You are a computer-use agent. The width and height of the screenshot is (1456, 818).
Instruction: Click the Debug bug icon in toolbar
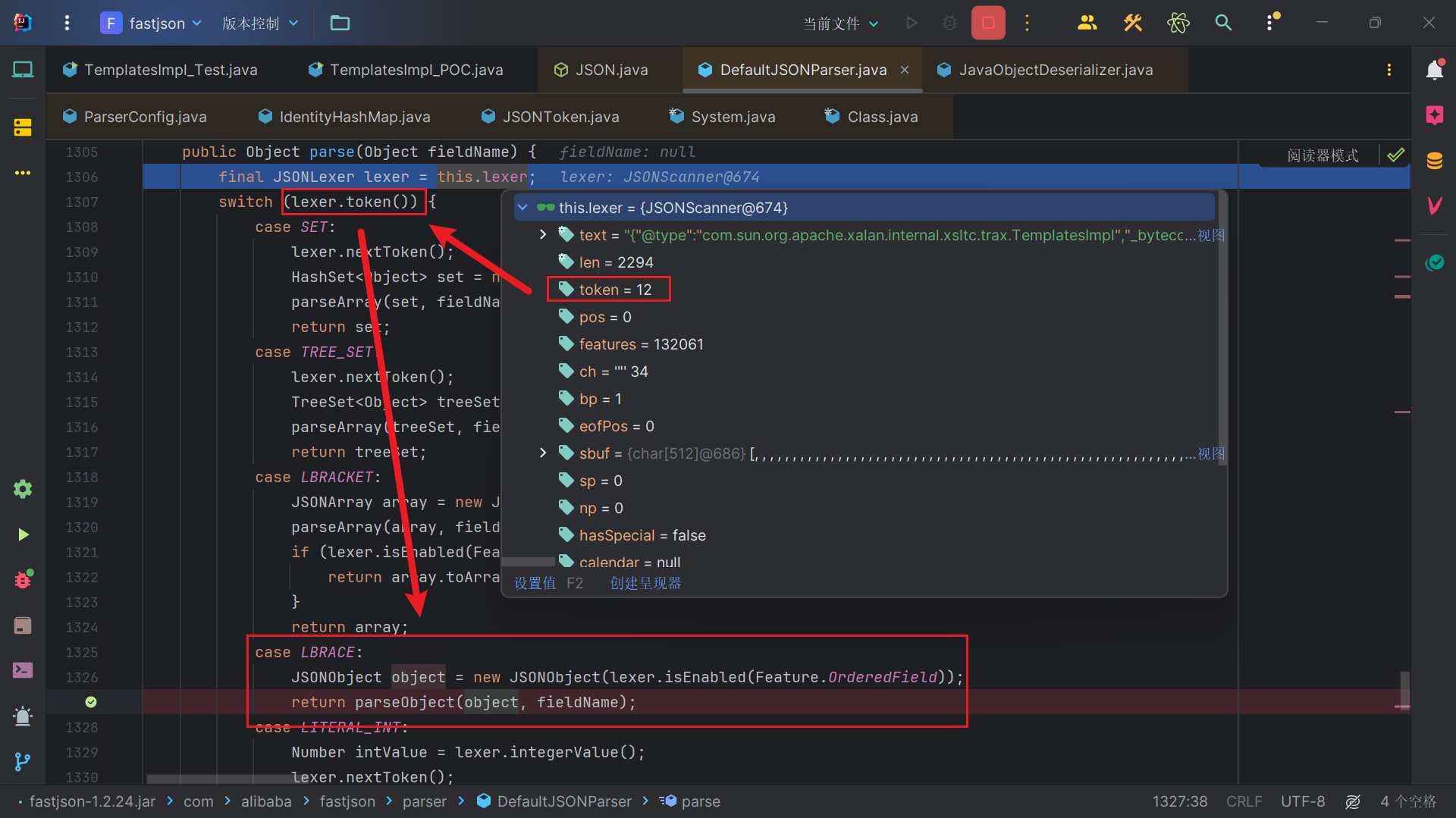point(949,23)
